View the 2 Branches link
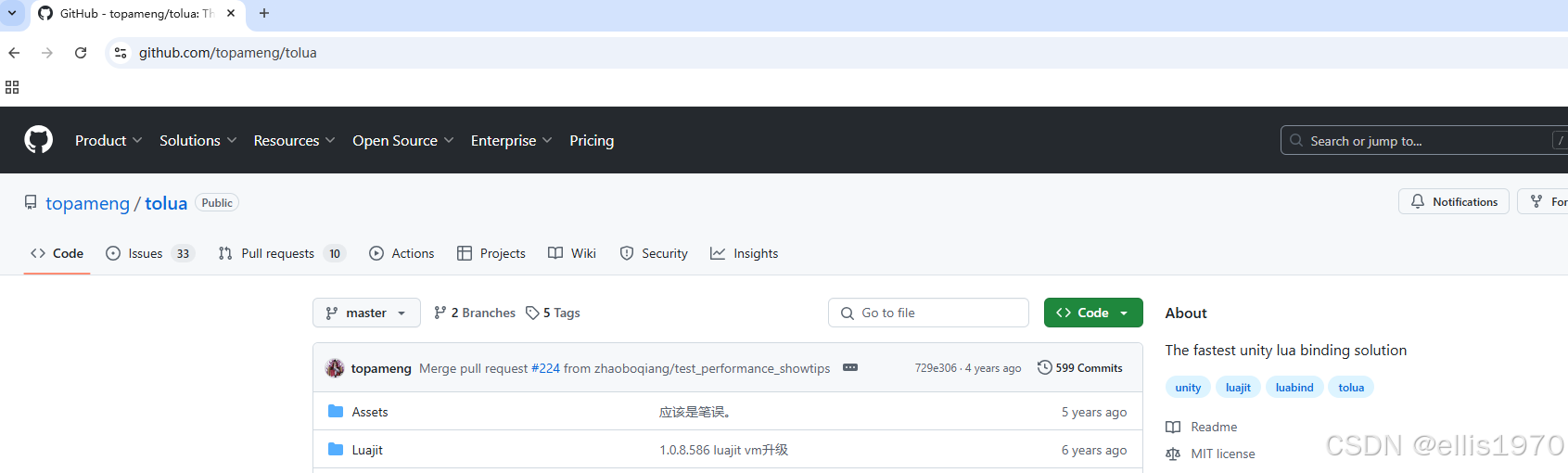1568x473 pixels. tap(475, 313)
